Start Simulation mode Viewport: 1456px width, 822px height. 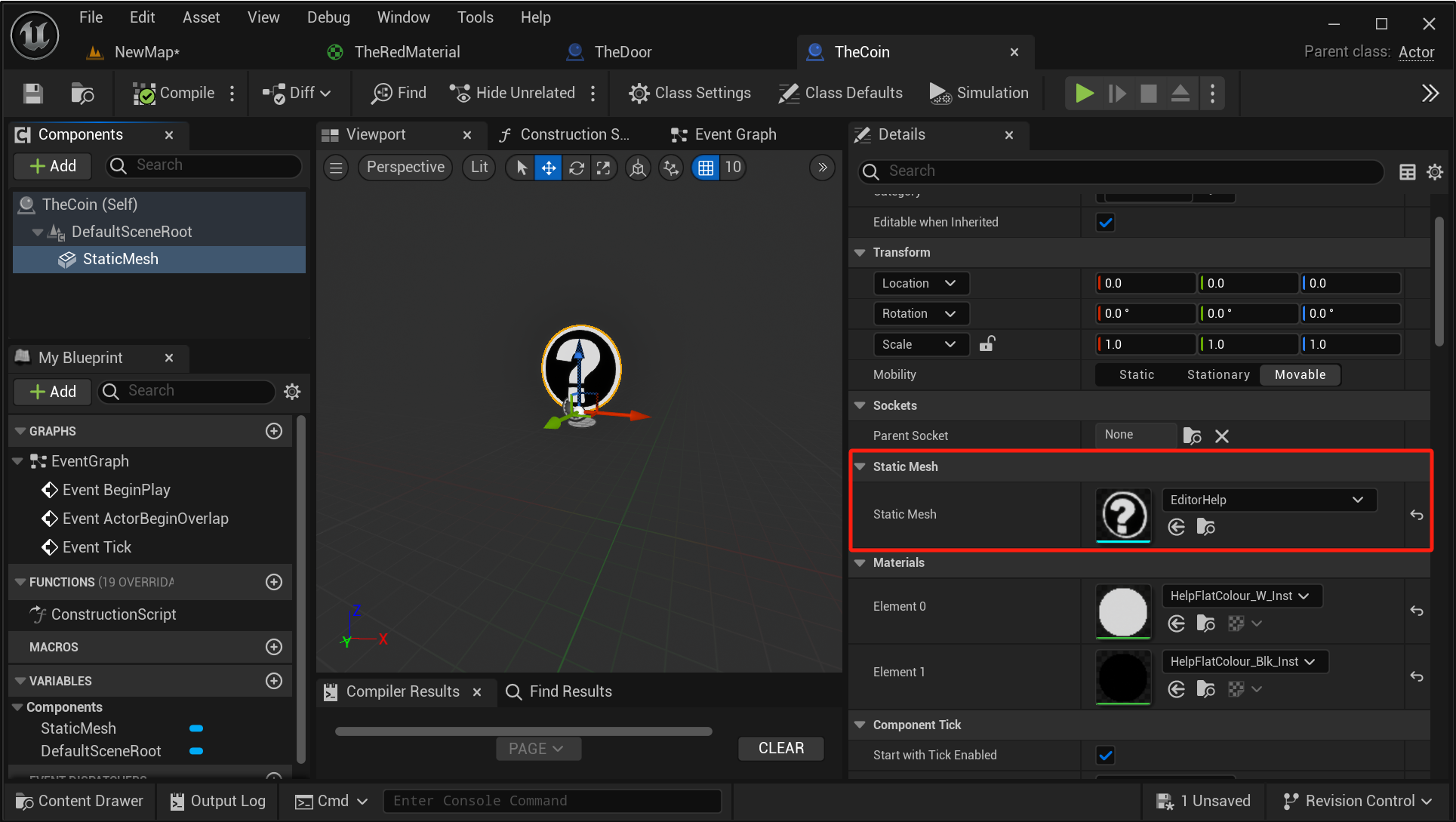coord(979,94)
